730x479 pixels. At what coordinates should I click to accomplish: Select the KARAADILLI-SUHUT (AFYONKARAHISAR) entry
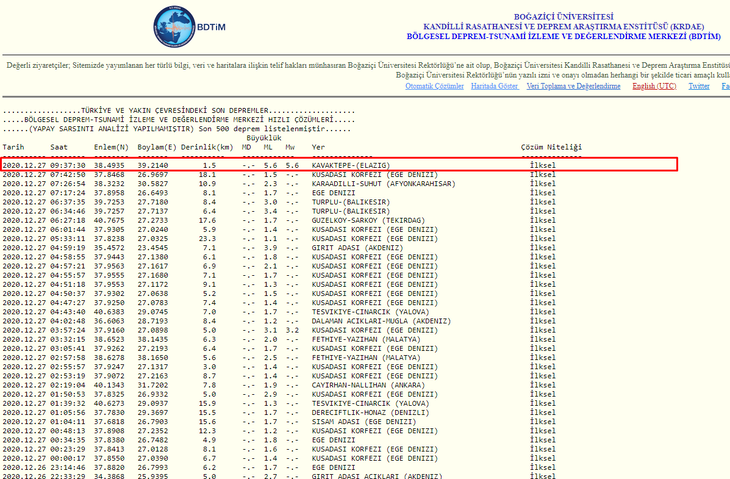coord(376,184)
